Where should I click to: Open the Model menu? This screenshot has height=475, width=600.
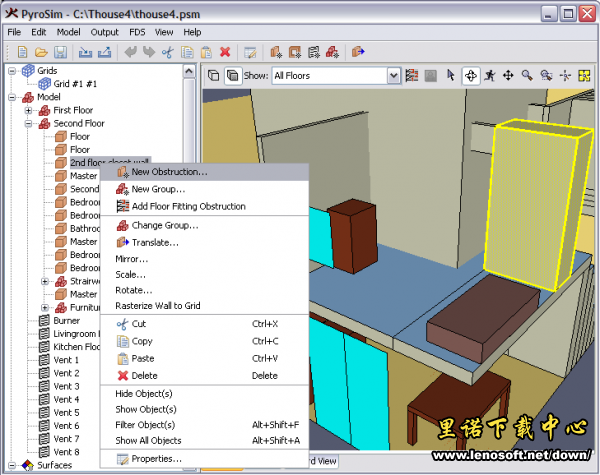[68, 32]
